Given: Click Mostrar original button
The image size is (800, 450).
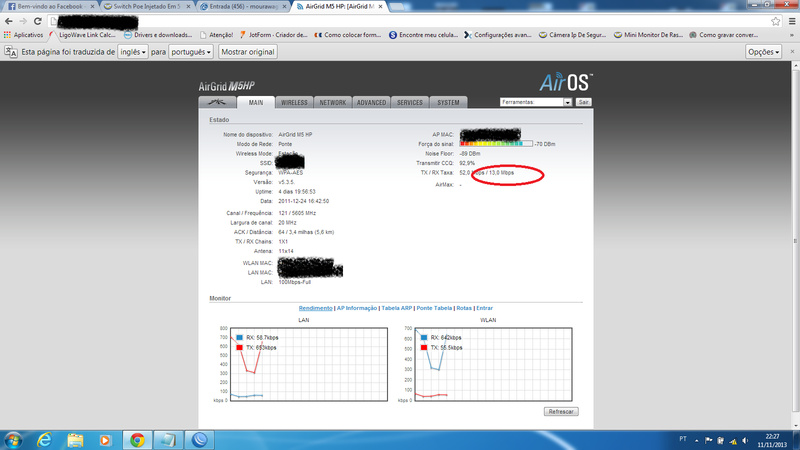Looking at the screenshot, I should 248,52.
